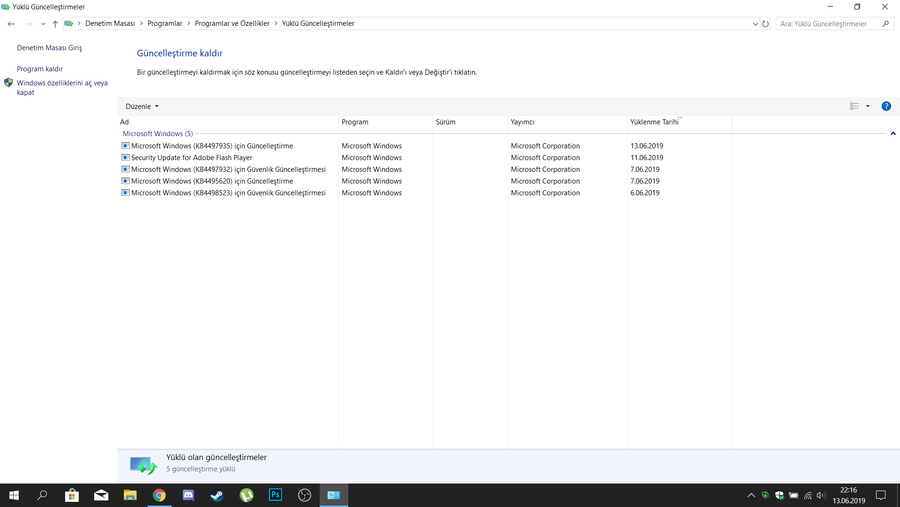900x507 pixels.
Task: Click Microsoft Corporation in the KB4497935 row
Action: (545, 146)
